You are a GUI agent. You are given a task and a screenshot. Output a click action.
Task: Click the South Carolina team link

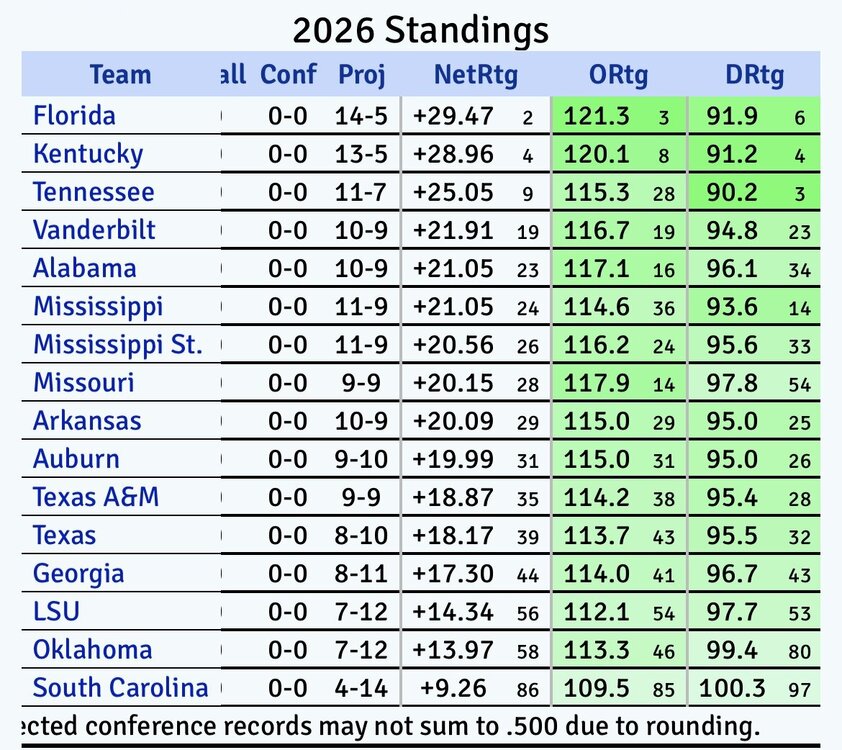click(x=120, y=688)
